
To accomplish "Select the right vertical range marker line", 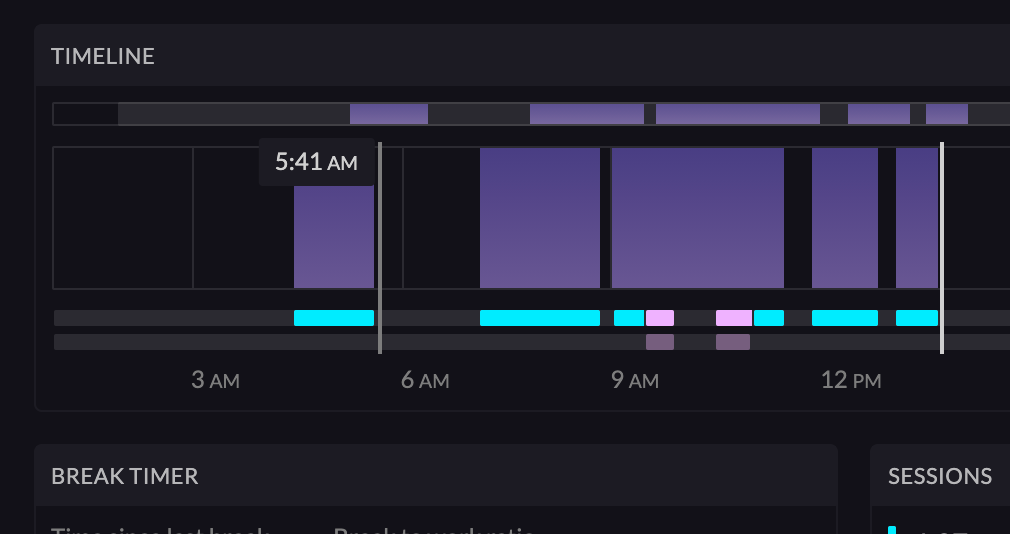I will pyautogui.click(x=942, y=248).
